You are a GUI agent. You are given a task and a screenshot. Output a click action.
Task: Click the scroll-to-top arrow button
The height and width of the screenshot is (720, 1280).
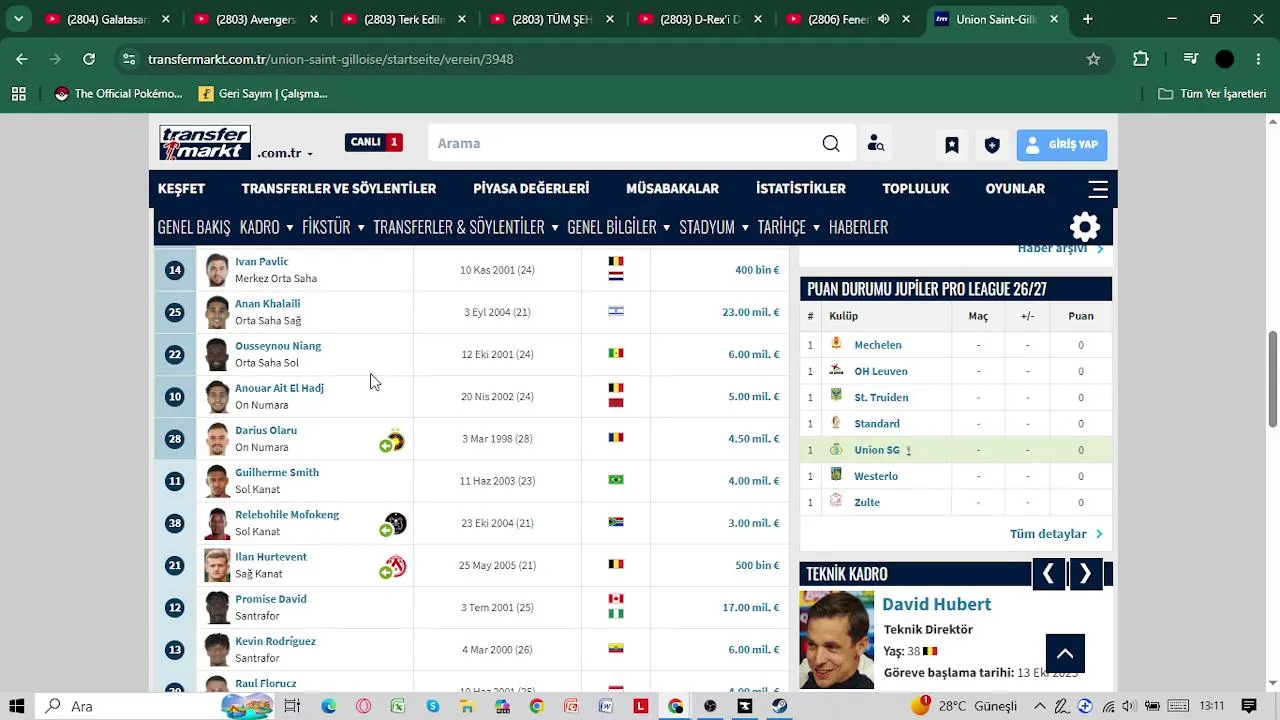click(x=1065, y=654)
